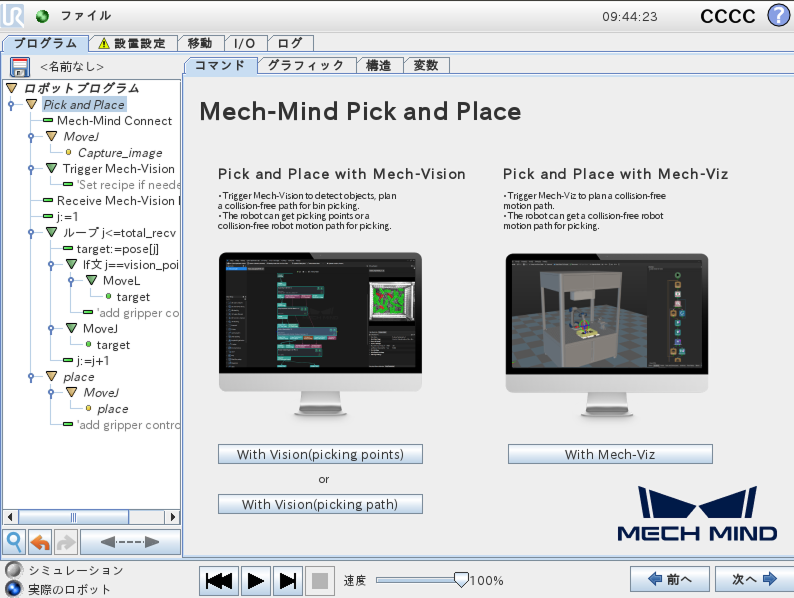794x598 pixels.
Task: Click the grey redo arrow
Action: (x=66, y=542)
